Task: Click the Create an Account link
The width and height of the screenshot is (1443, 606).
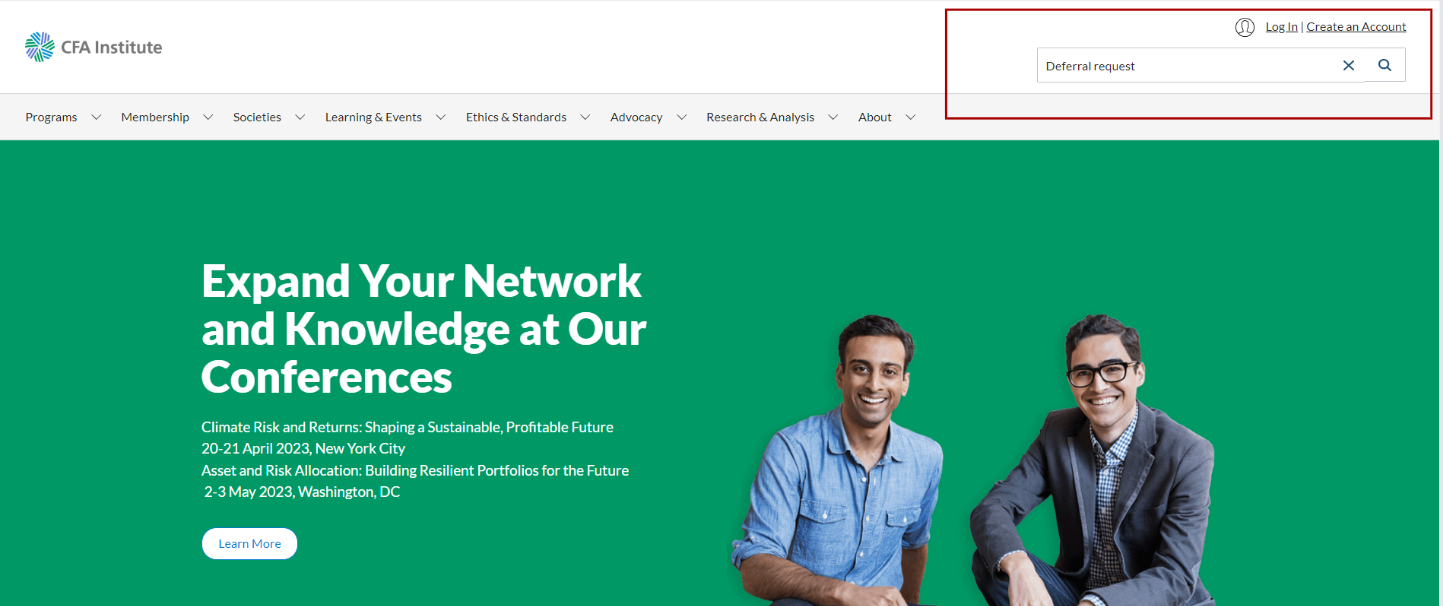Action: [x=1356, y=27]
